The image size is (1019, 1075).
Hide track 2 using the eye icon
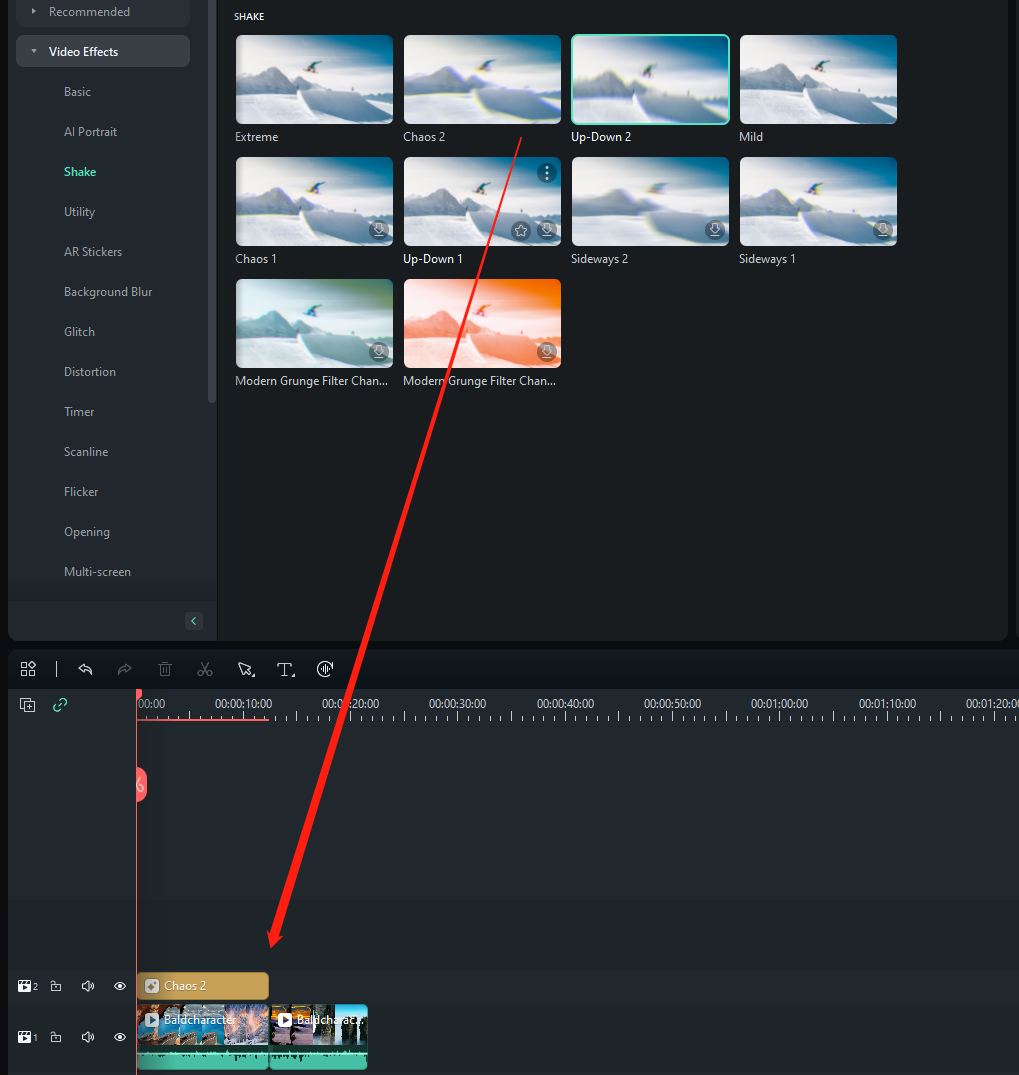coord(120,986)
